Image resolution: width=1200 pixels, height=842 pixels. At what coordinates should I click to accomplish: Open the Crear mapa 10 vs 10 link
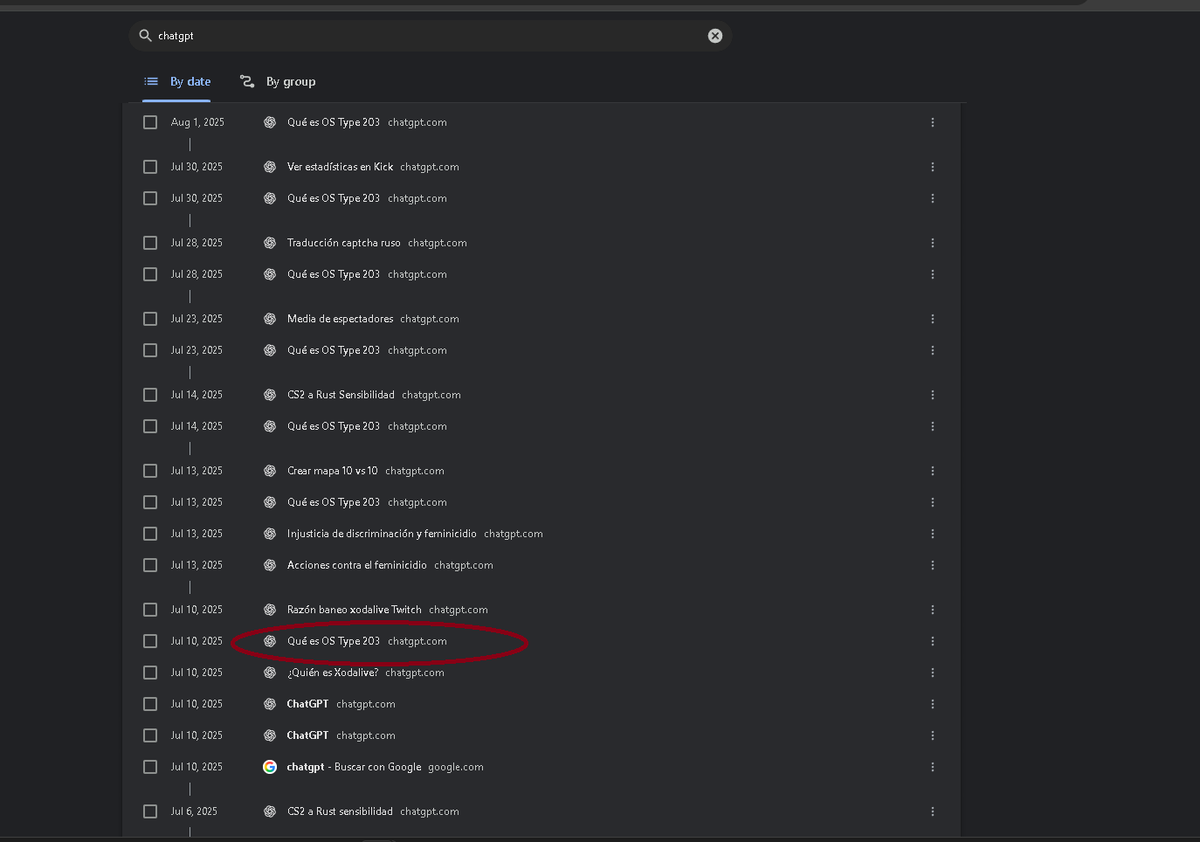[x=332, y=471]
